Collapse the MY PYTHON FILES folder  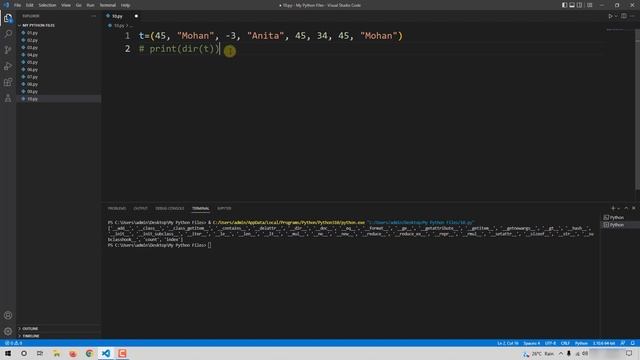tap(38, 25)
